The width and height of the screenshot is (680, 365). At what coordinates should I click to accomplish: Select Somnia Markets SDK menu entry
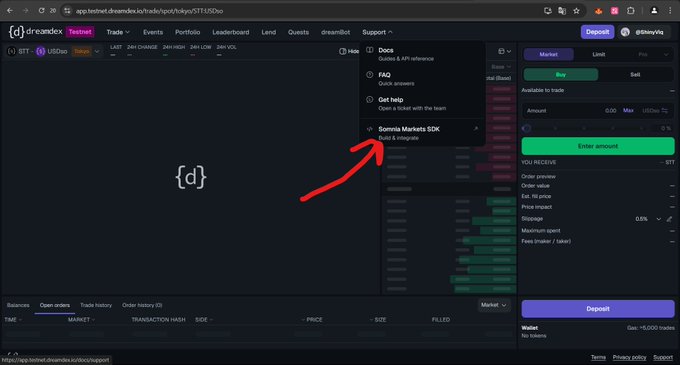[422, 133]
